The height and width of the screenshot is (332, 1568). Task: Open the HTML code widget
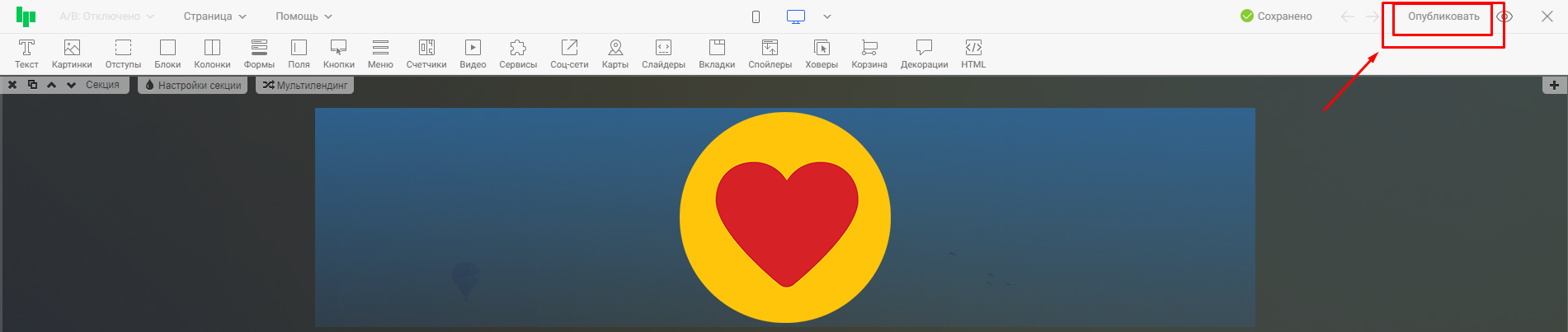point(973,53)
